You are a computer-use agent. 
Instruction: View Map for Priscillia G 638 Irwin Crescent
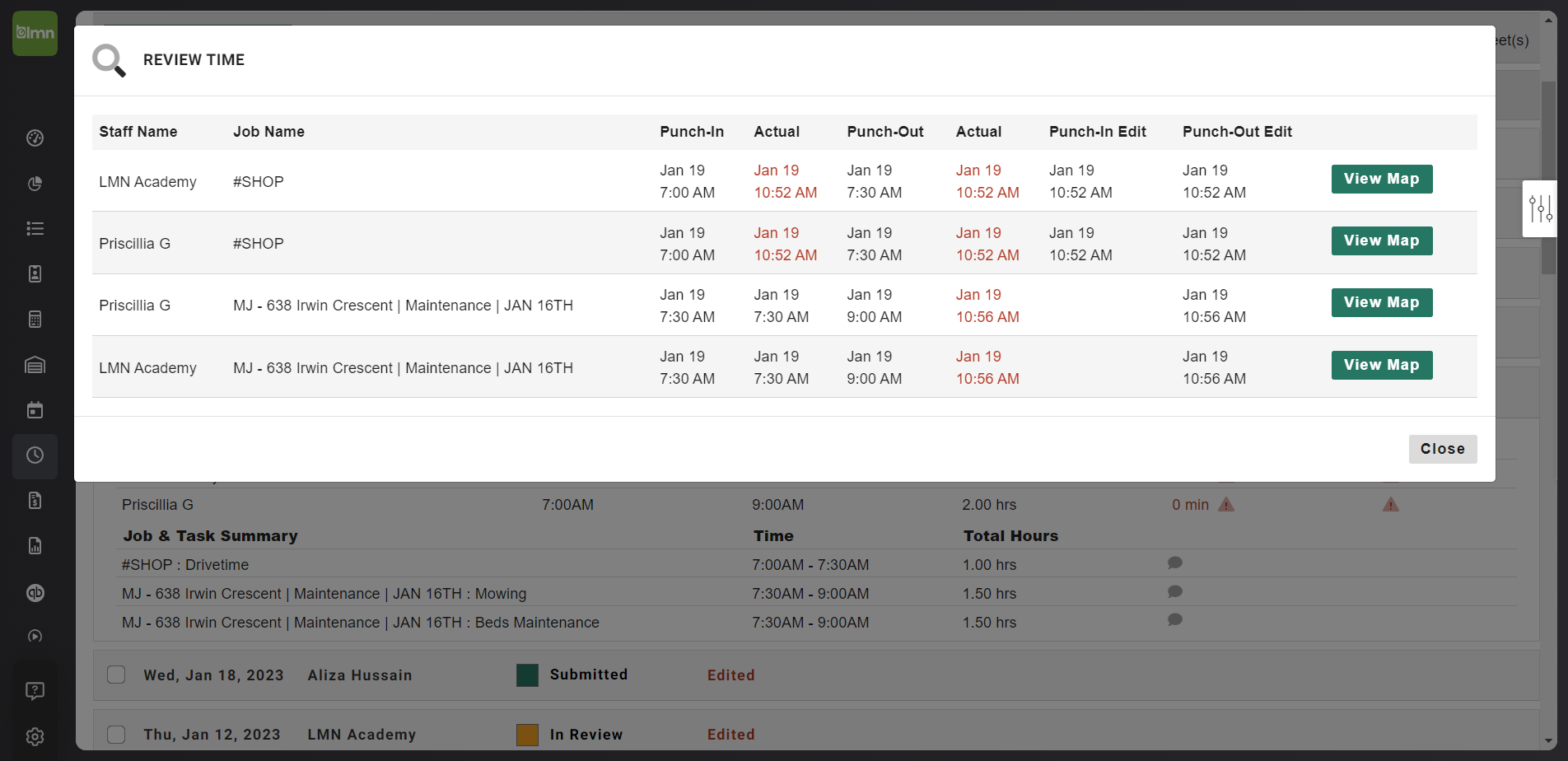1382,302
